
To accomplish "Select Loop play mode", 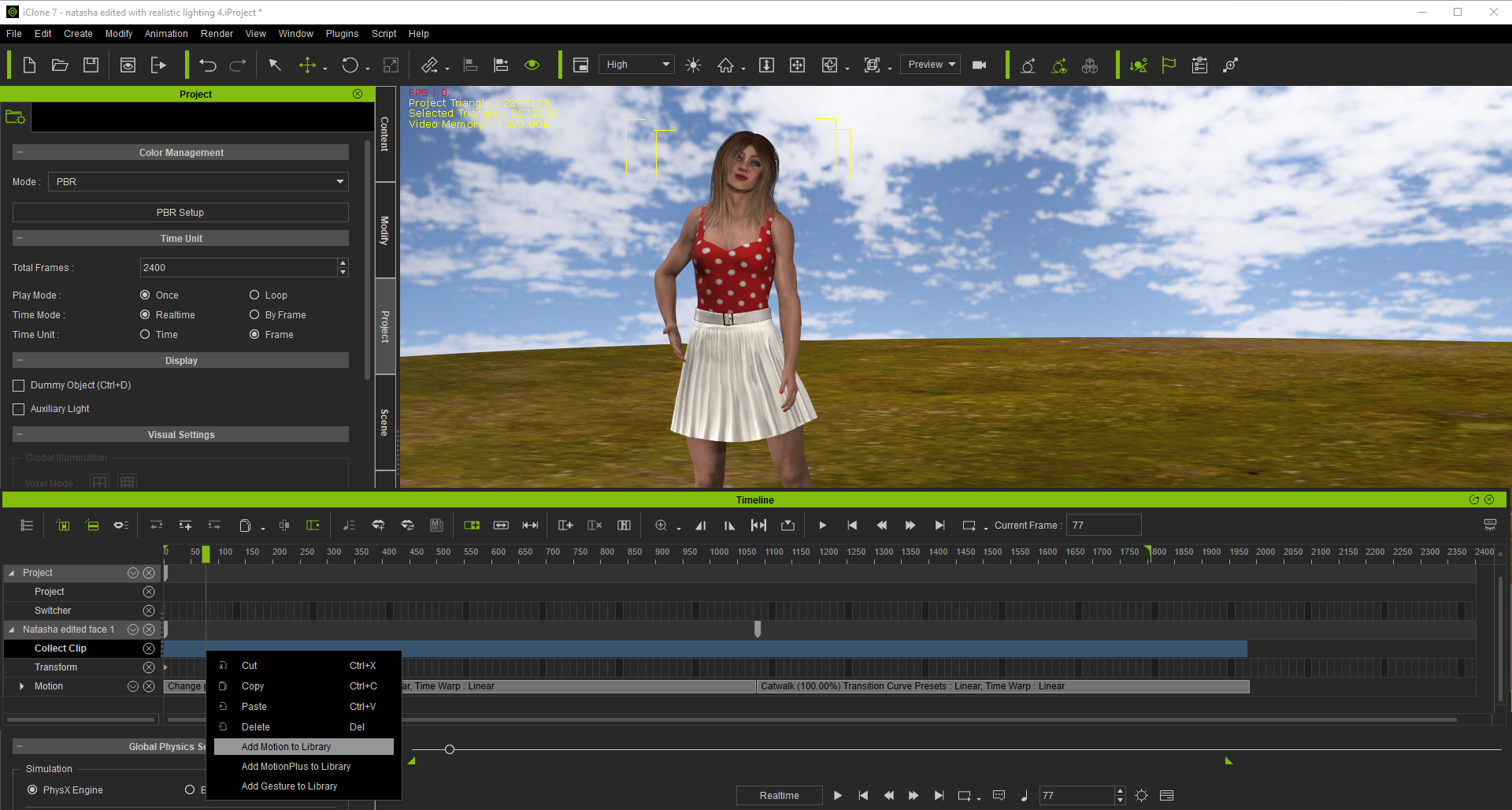I will click(254, 295).
